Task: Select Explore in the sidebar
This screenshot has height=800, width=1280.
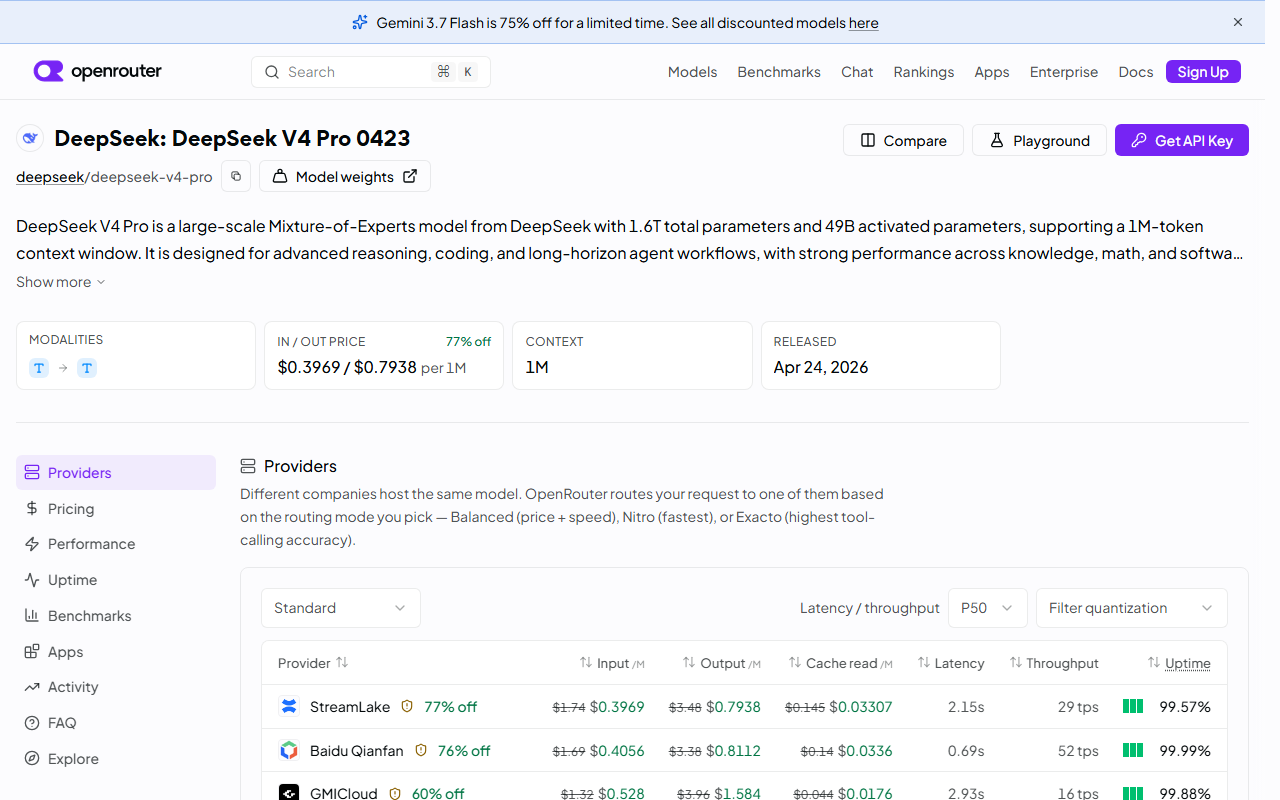Action: (116, 759)
